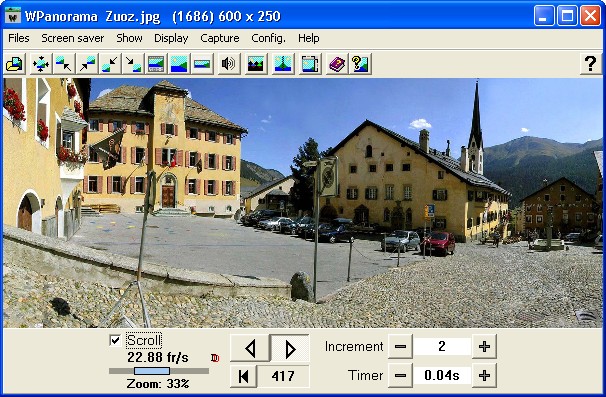Image resolution: width=606 pixels, height=397 pixels.
Task: Click the Increment value field showing 2
Action: pyautogui.click(x=442, y=346)
